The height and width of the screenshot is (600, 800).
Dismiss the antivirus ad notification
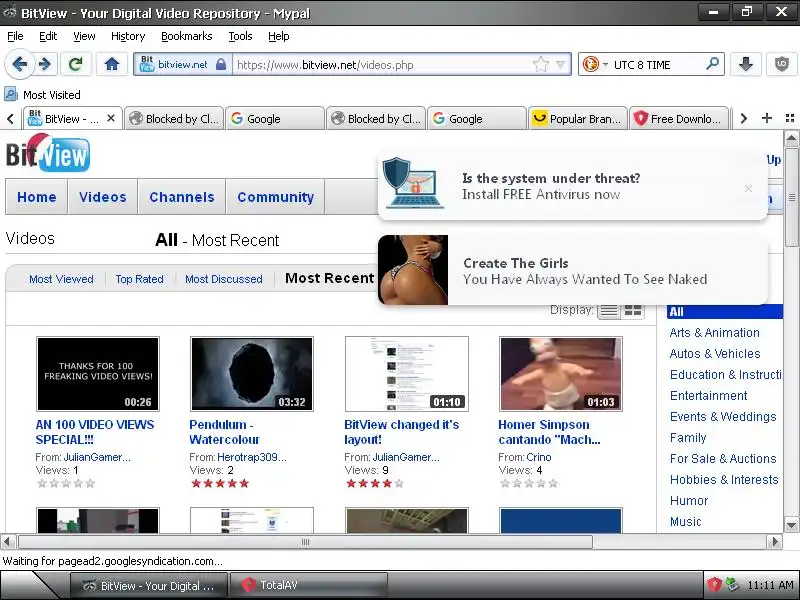[x=748, y=188]
